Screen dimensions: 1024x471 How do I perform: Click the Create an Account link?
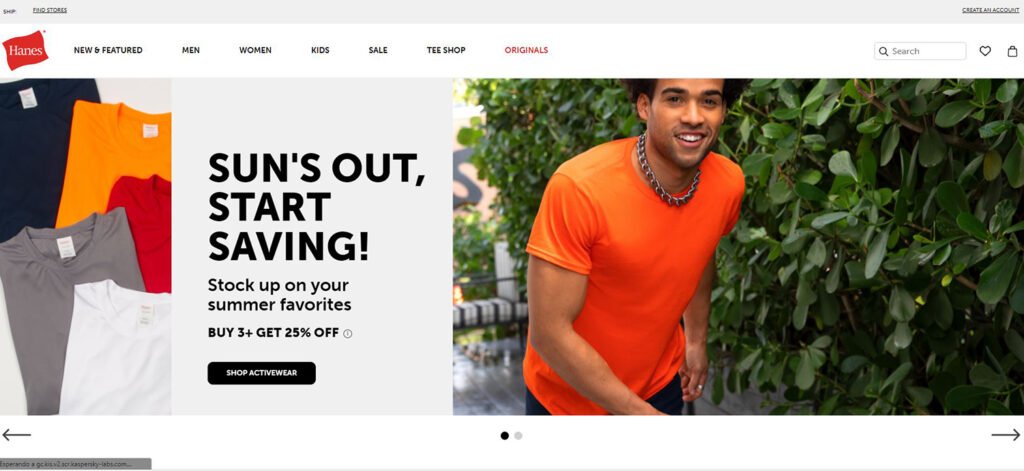point(990,10)
